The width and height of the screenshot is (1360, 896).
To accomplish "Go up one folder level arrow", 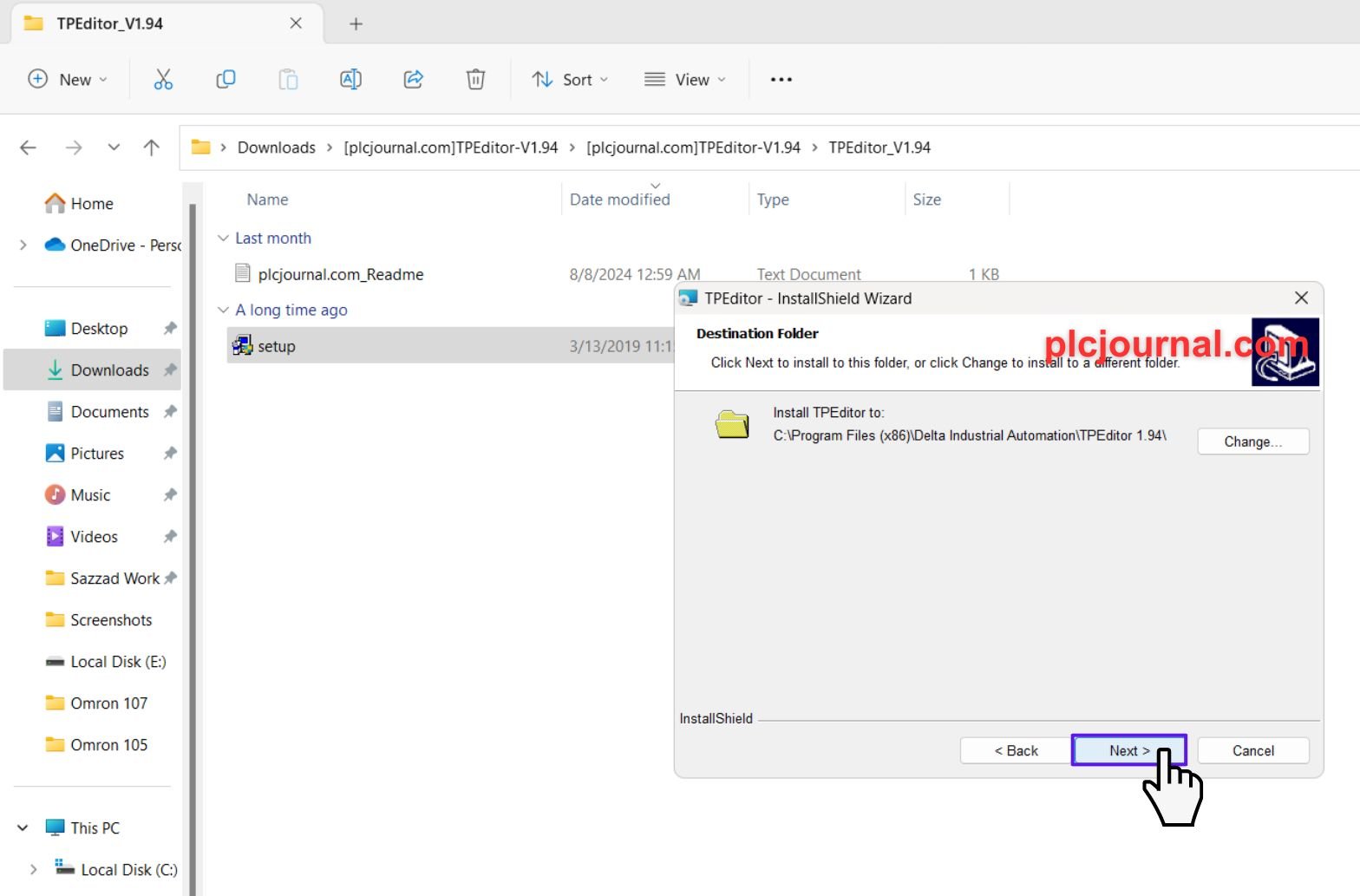I will point(152,147).
